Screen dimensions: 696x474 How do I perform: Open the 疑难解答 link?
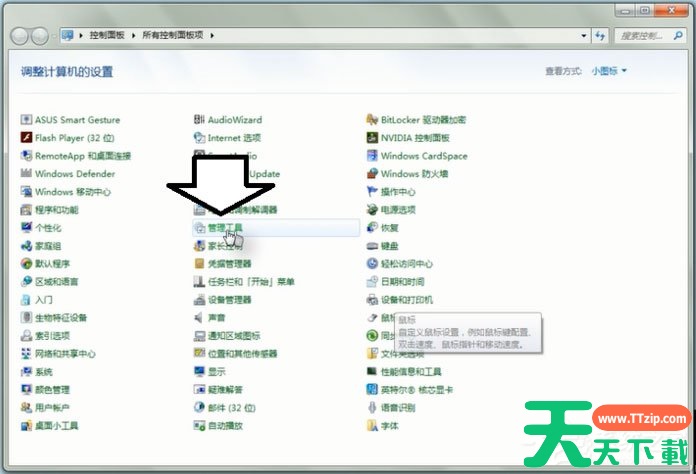225,390
